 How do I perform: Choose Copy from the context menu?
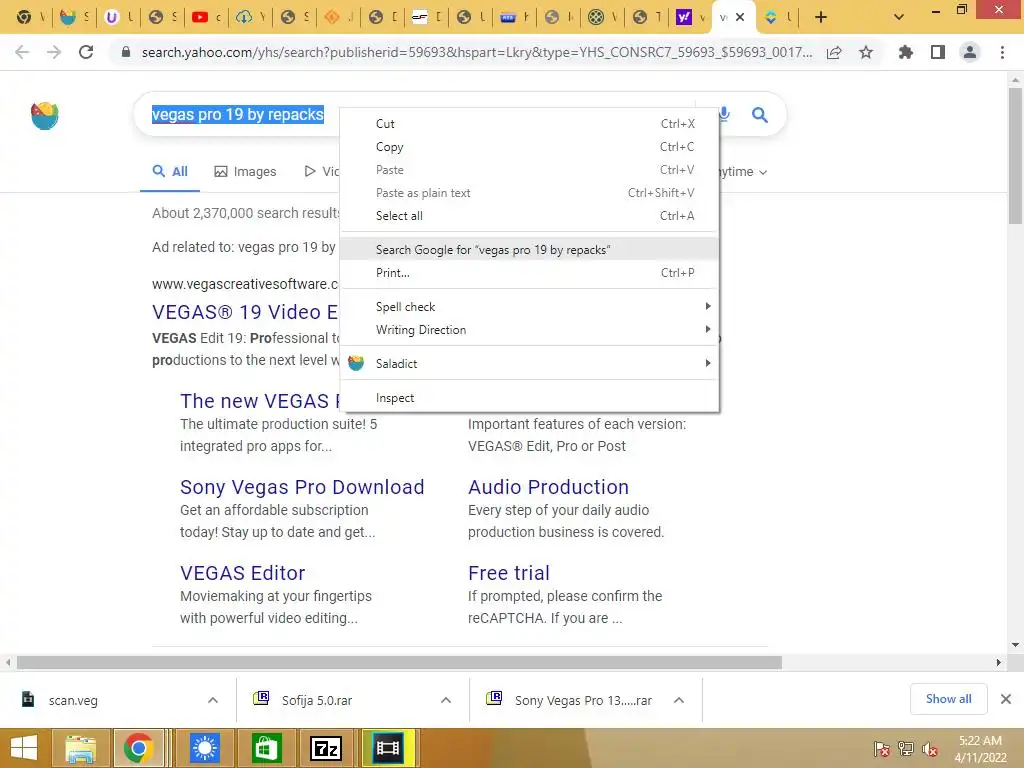coord(529,147)
